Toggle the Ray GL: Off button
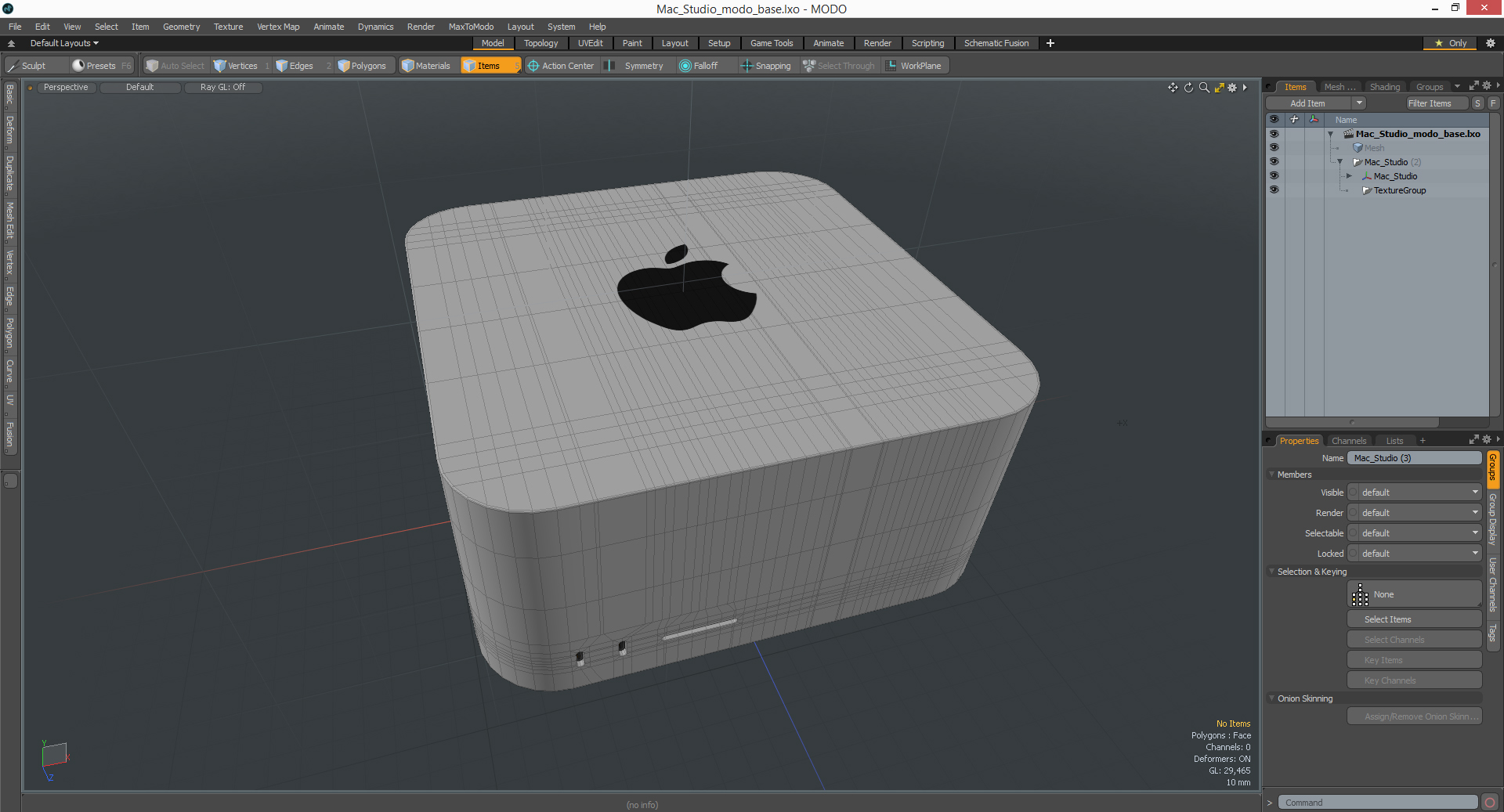1504x812 pixels. (x=222, y=88)
